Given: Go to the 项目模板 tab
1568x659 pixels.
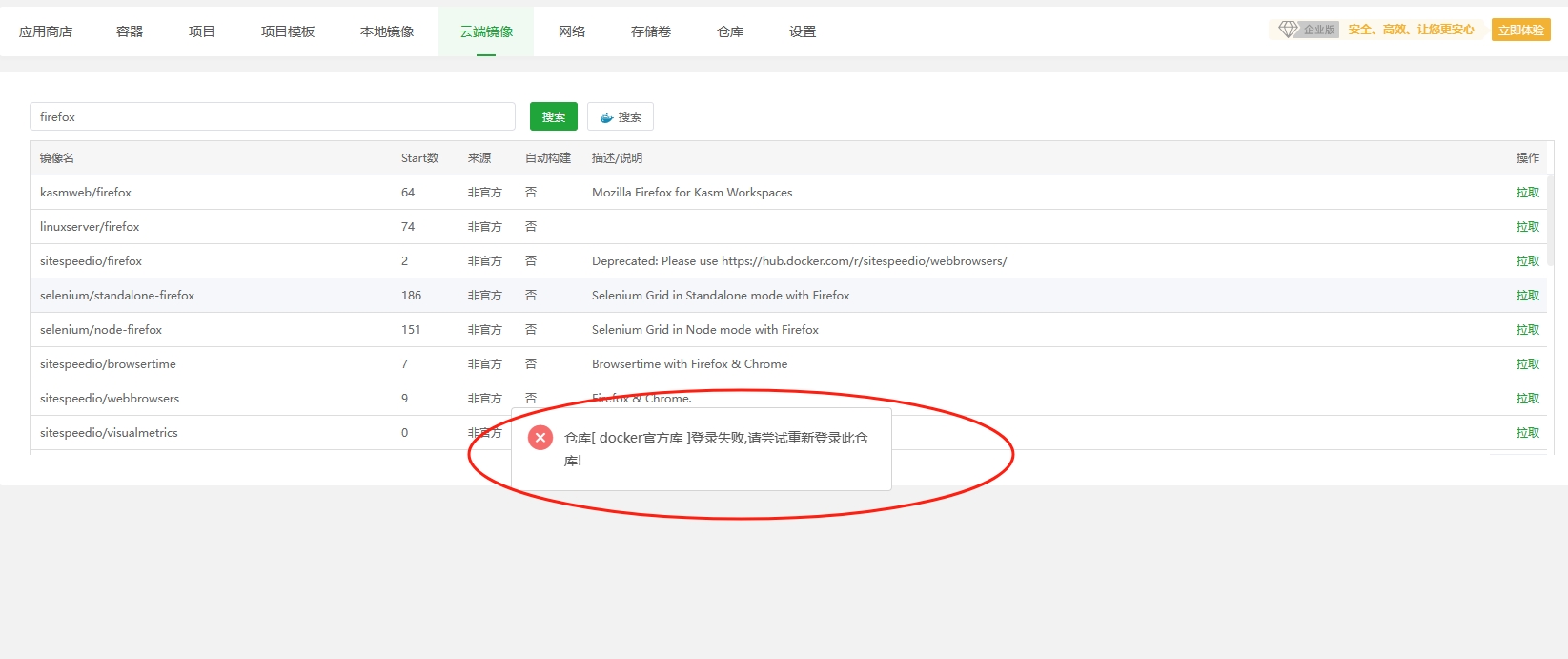Looking at the screenshot, I should pyautogui.click(x=288, y=31).
